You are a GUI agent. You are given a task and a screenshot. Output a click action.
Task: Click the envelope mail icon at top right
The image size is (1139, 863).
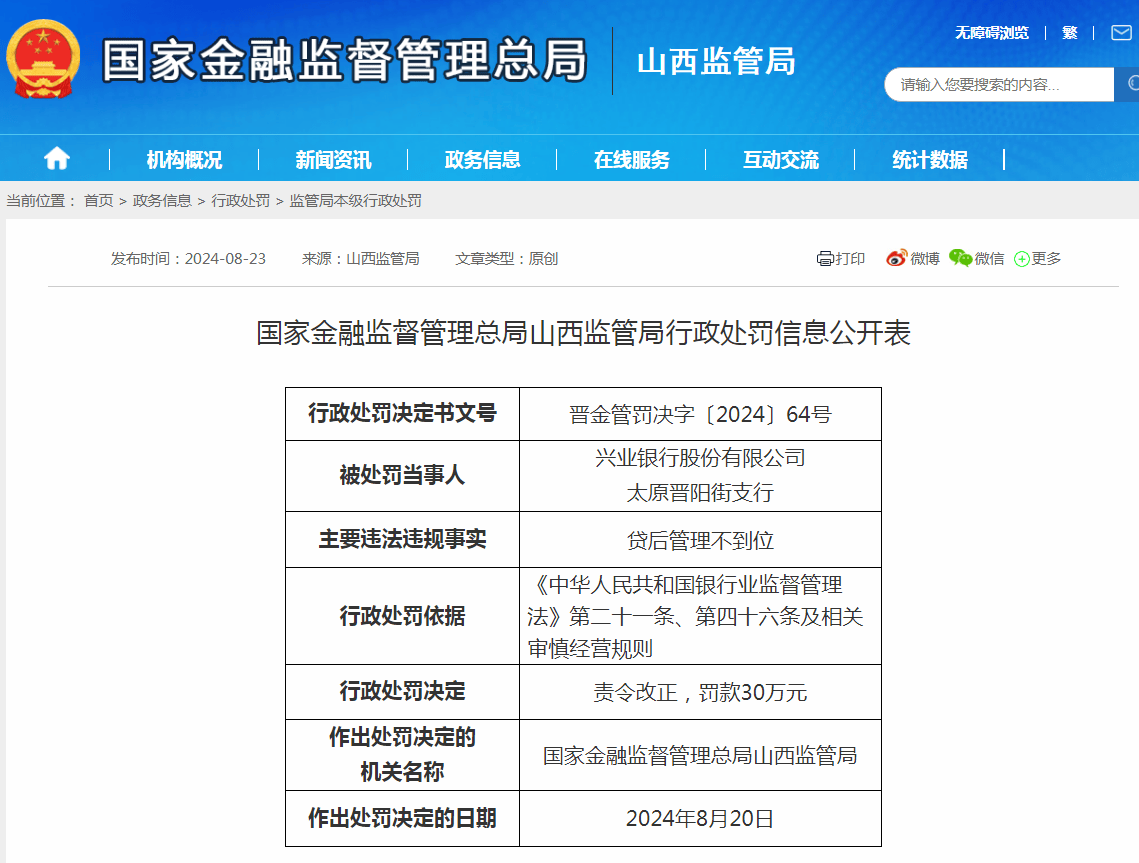1121,31
